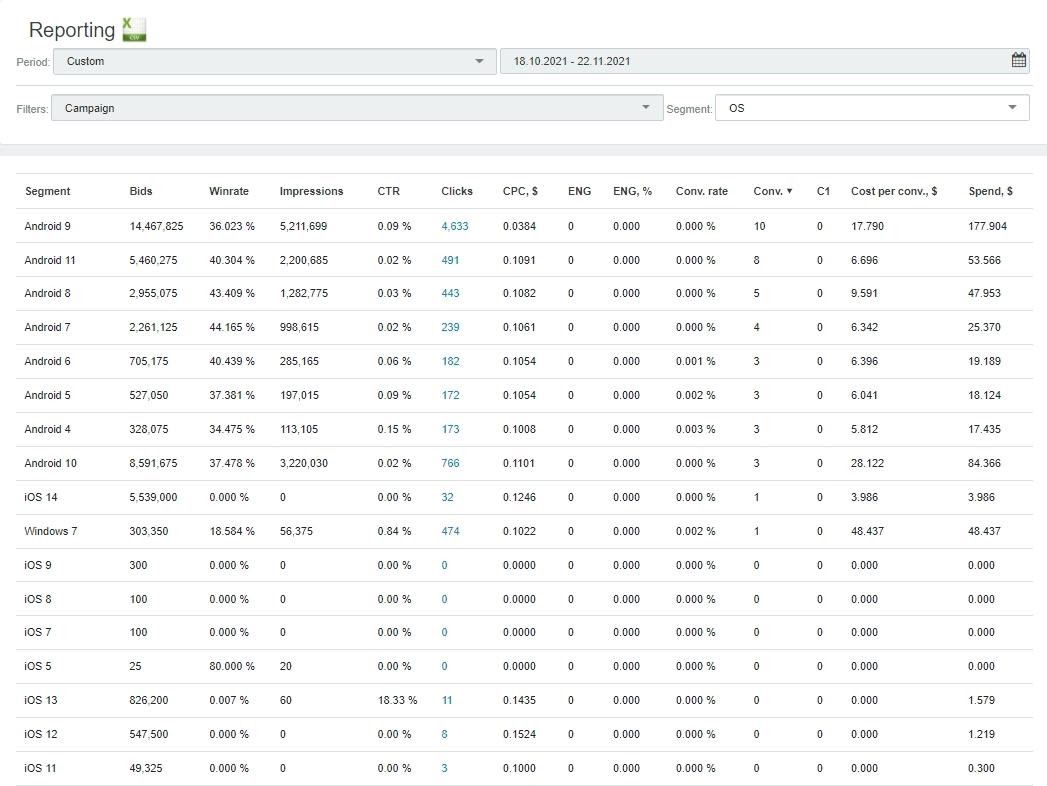1047x786 pixels.
Task: Click the Segment column header
Action: [x=47, y=191]
